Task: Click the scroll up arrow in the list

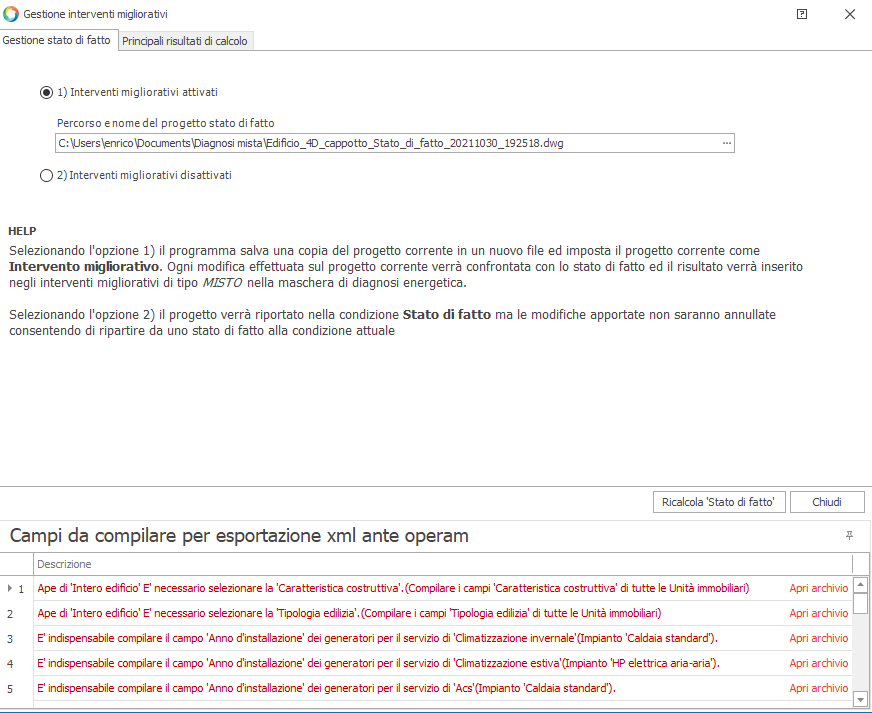Action: tap(860, 587)
